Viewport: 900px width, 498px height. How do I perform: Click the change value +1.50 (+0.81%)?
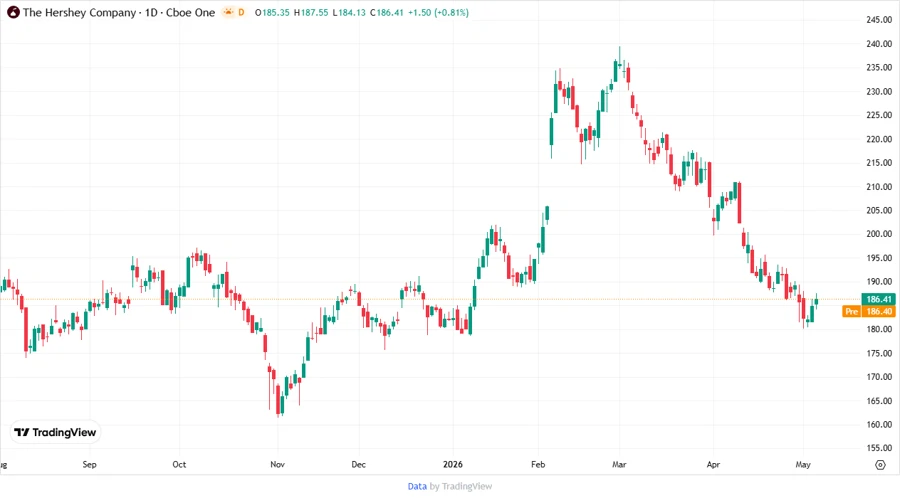pos(438,12)
